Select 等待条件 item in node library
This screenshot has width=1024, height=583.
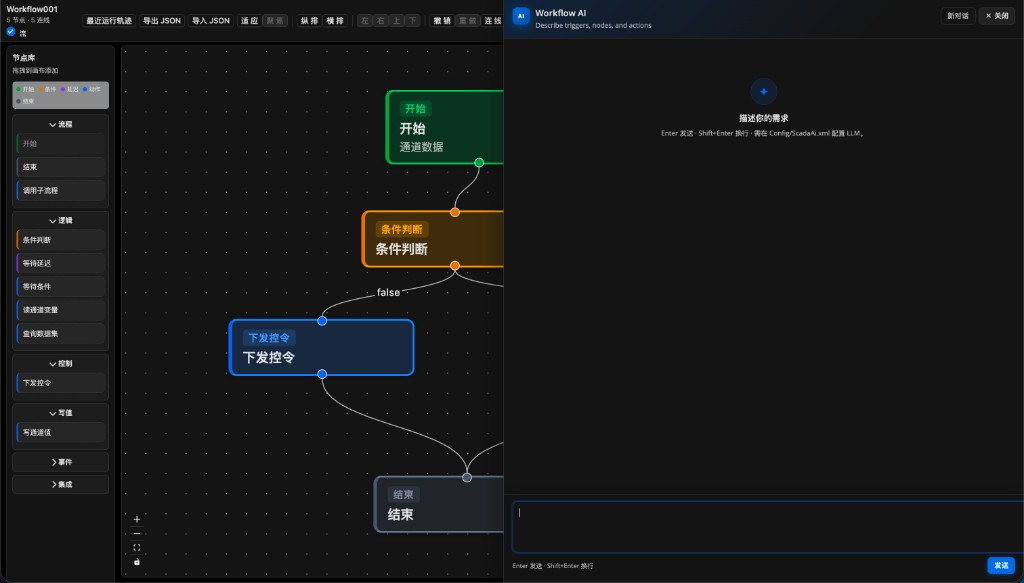(x=60, y=287)
